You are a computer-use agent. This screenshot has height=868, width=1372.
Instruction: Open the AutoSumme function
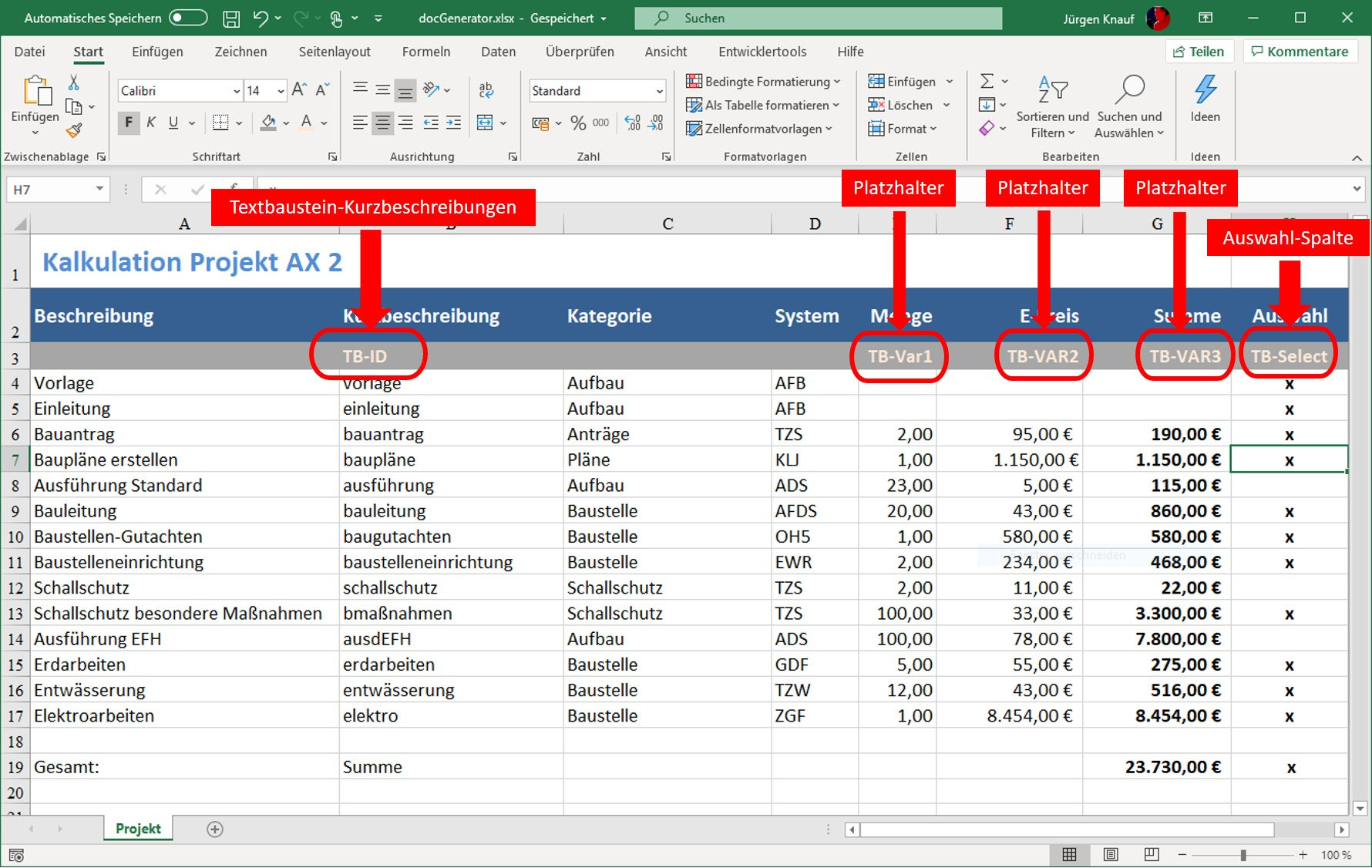[989, 80]
